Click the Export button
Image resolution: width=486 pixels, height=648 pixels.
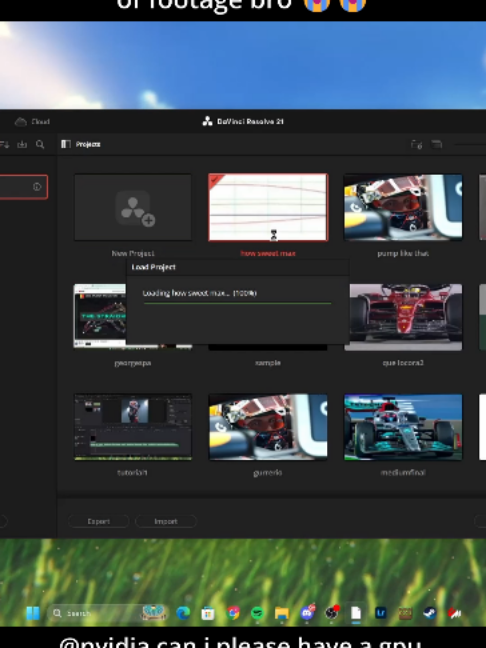click(x=98, y=522)
